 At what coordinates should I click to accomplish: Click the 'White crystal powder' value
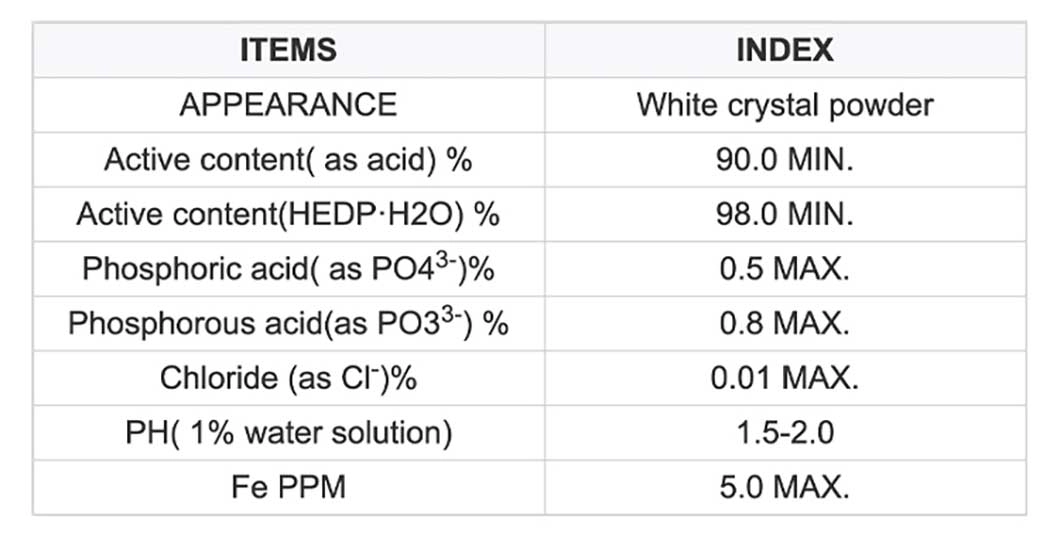(x=784, y=105)
